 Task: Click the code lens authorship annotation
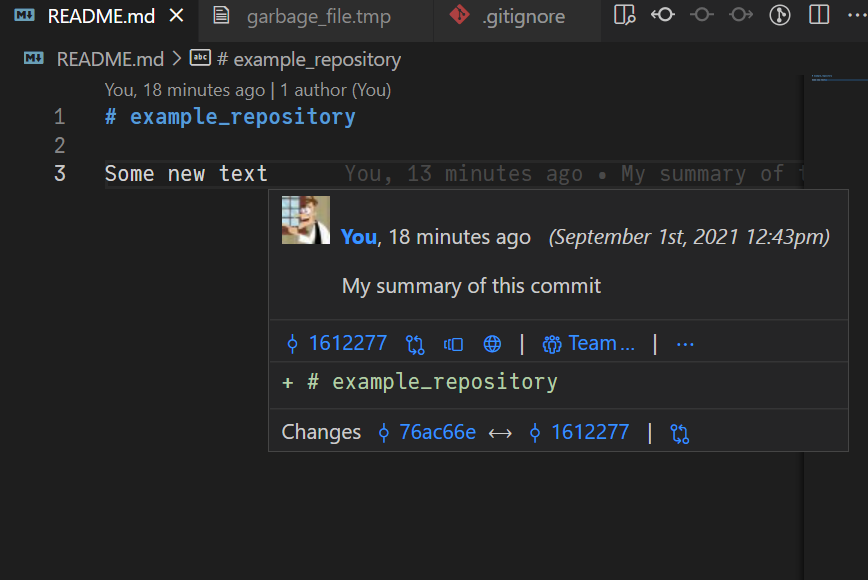(x=248, y=90)
